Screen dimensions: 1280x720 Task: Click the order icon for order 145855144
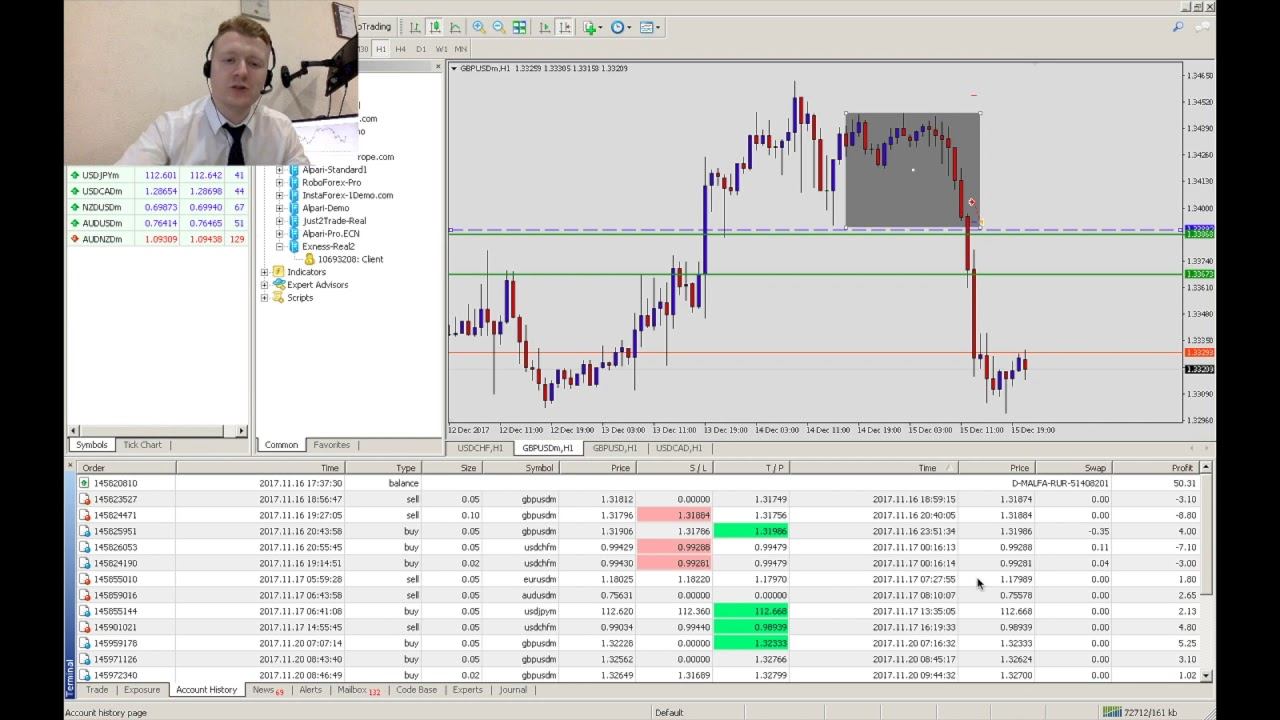pyautogui.click(x=86, y=611)
